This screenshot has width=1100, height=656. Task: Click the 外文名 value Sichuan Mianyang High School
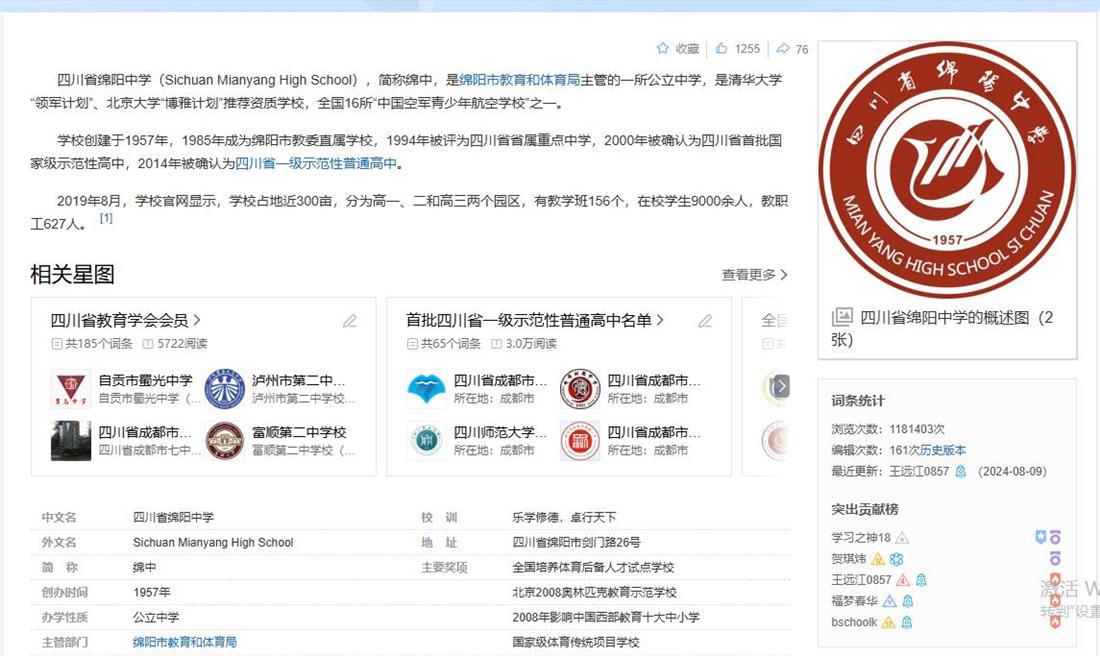coord(213,542)
